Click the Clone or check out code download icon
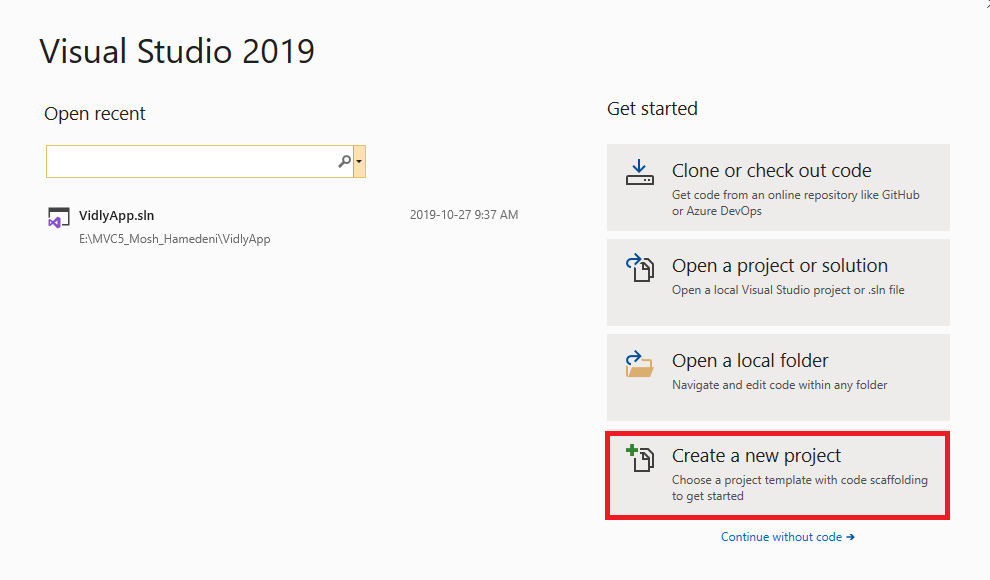Image resolution: width=990 pixels, height=580 pixels. [640, 172]
